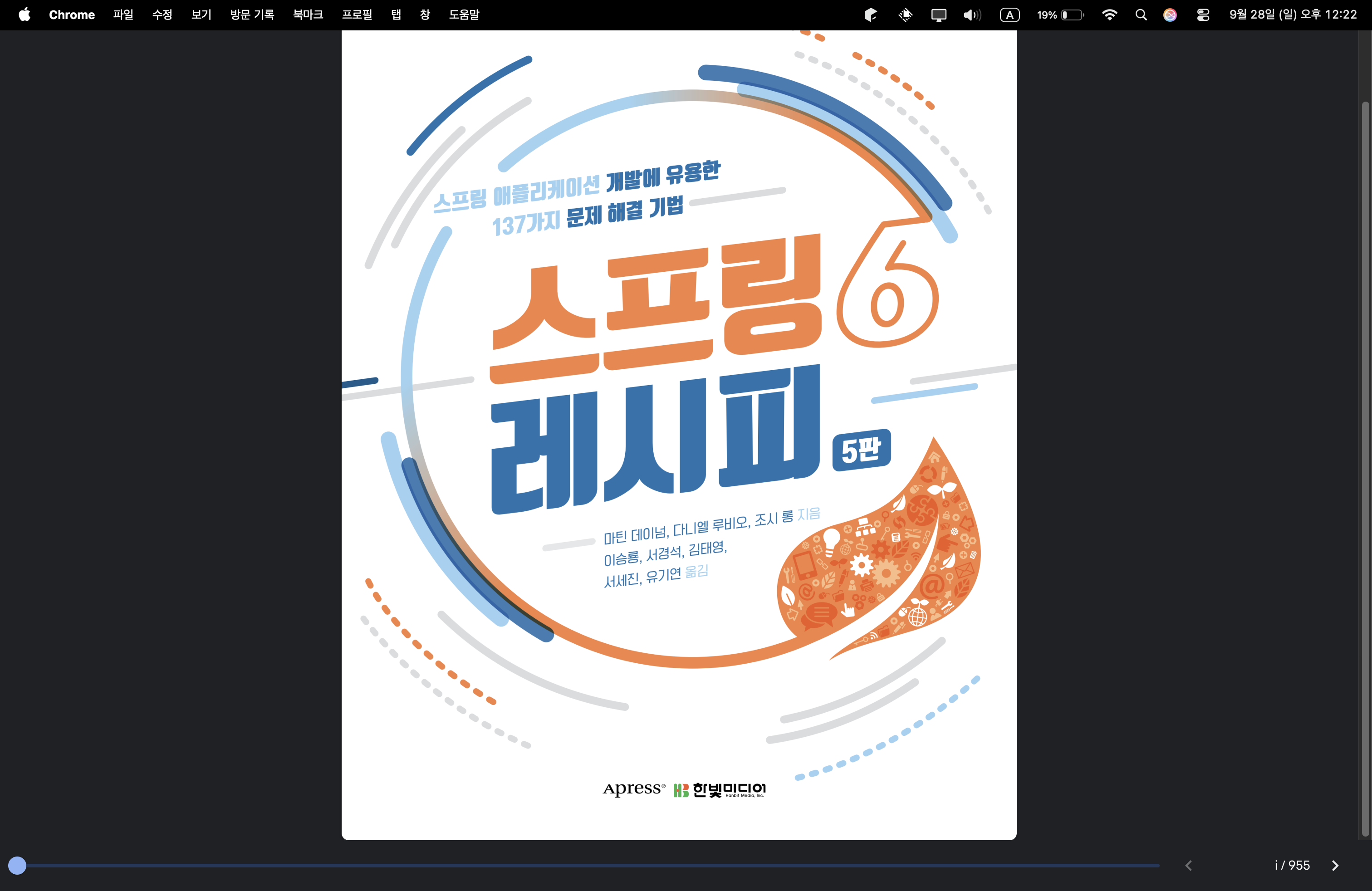Click the vertical scrollbar on right edge
Viewport: 1372px width, 891px height.
point(1364,461)
